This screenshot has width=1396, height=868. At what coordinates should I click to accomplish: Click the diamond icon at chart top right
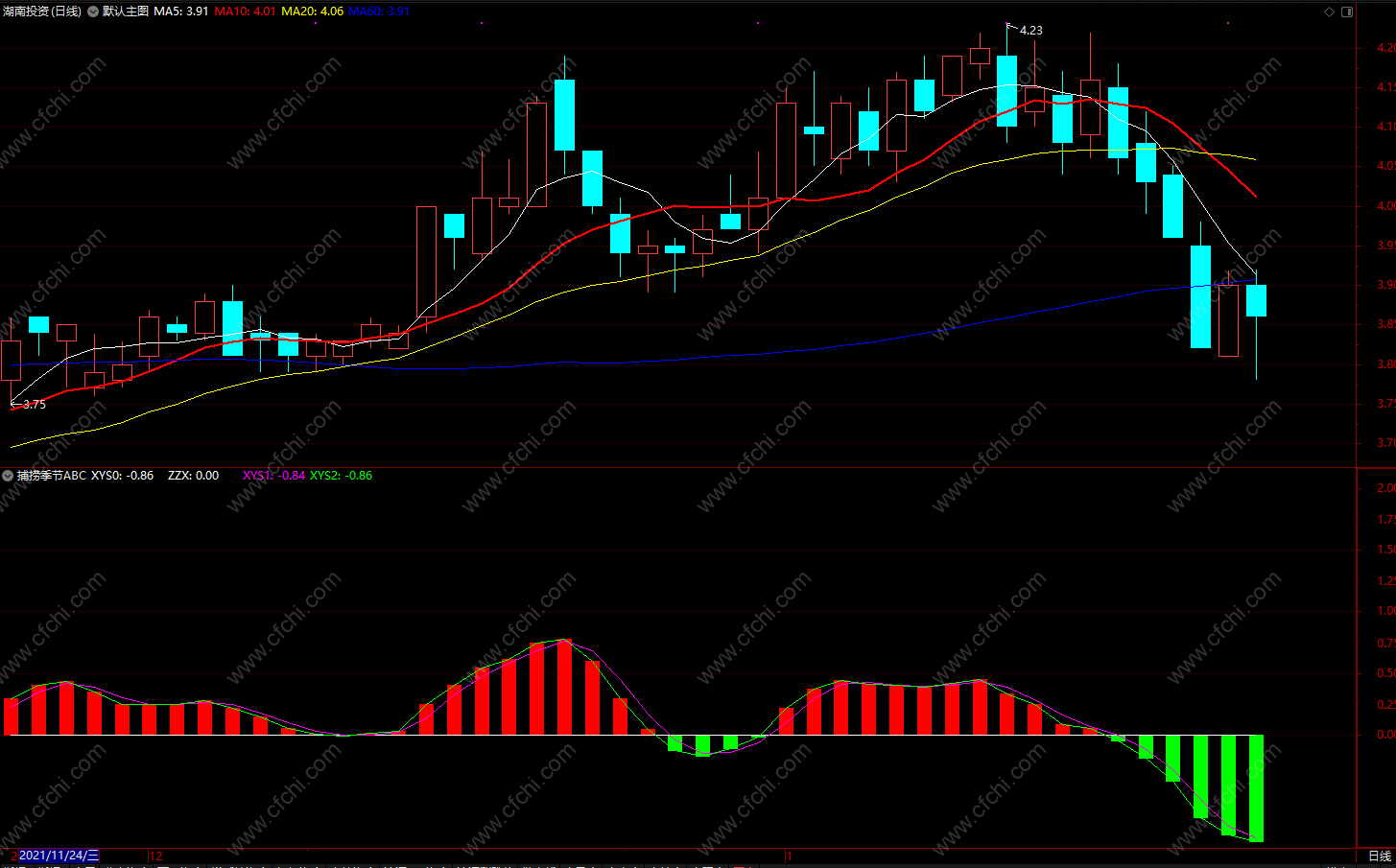coord(1329,12)
